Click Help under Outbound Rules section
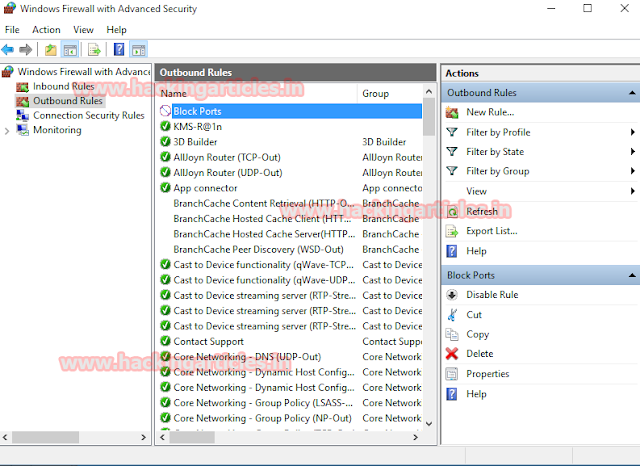Screen dimensions: 640x466 pyautogui.click(x=476, y=251)
